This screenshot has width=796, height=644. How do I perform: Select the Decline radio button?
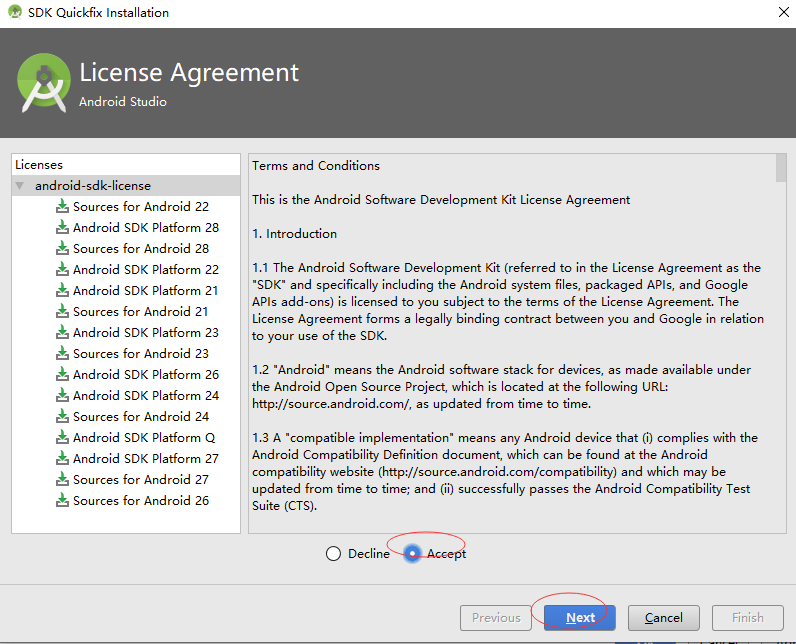tap(333, 554)
